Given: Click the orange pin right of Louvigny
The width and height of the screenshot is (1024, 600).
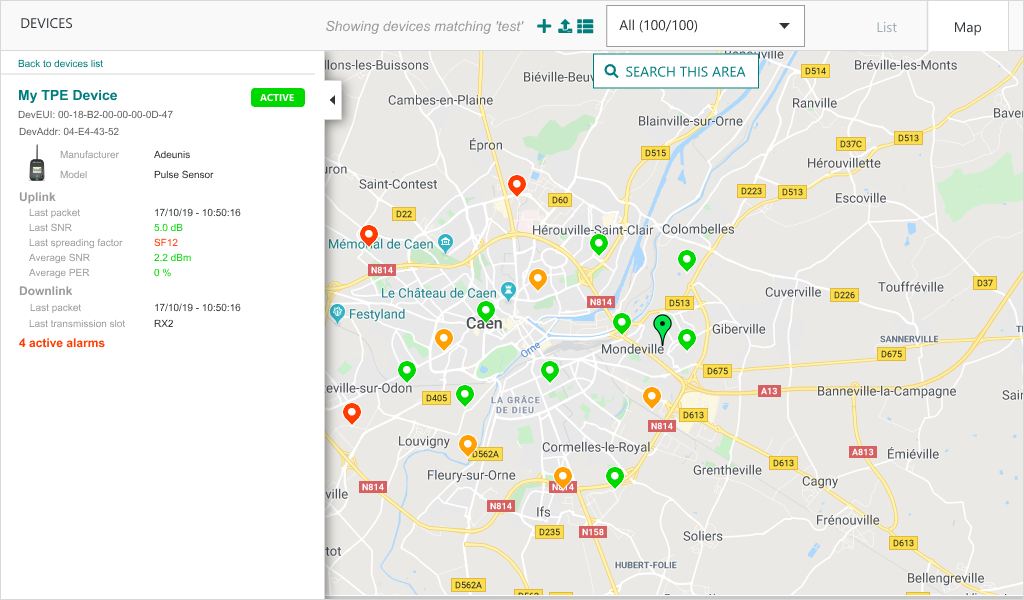Looking at the screenshot, I should (x=467, y=443).
